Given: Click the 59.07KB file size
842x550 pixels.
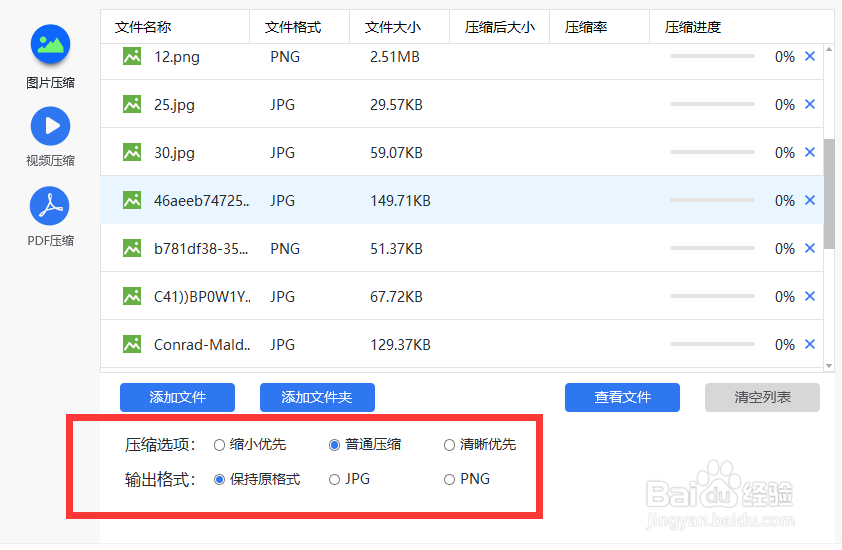Looking at the screenshot, I should (x=396, y=153).
